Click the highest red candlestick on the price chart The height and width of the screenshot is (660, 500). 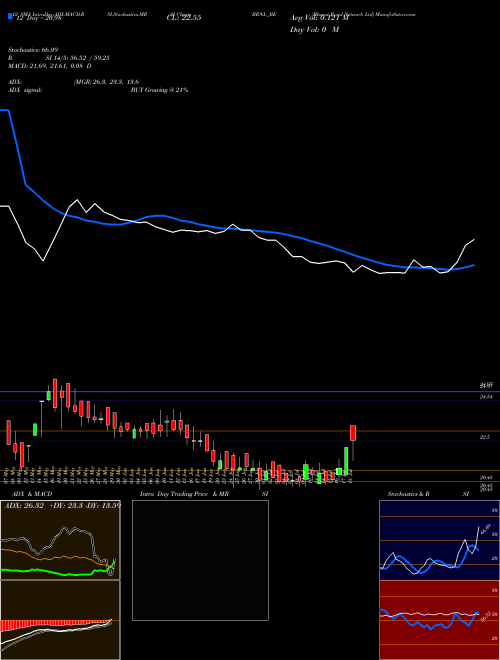(x=55, y=393)
